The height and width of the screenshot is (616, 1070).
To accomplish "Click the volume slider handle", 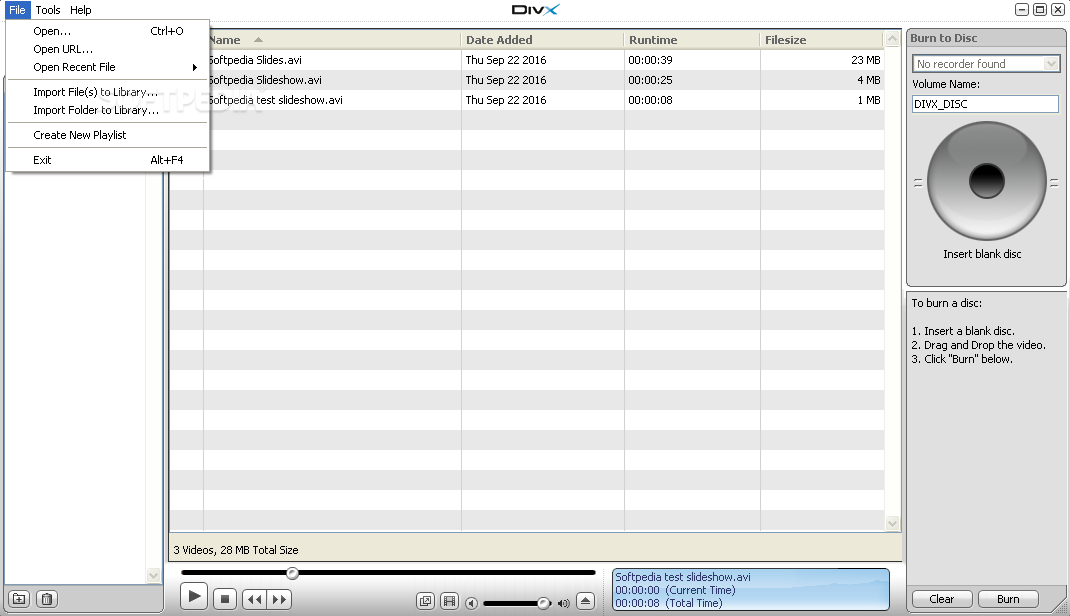I will 543,603.
